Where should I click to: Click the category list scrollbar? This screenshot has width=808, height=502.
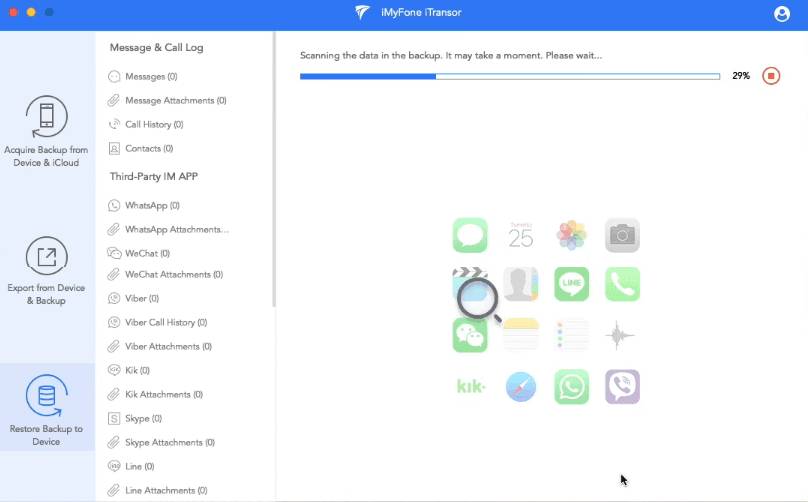coord(274,170)
